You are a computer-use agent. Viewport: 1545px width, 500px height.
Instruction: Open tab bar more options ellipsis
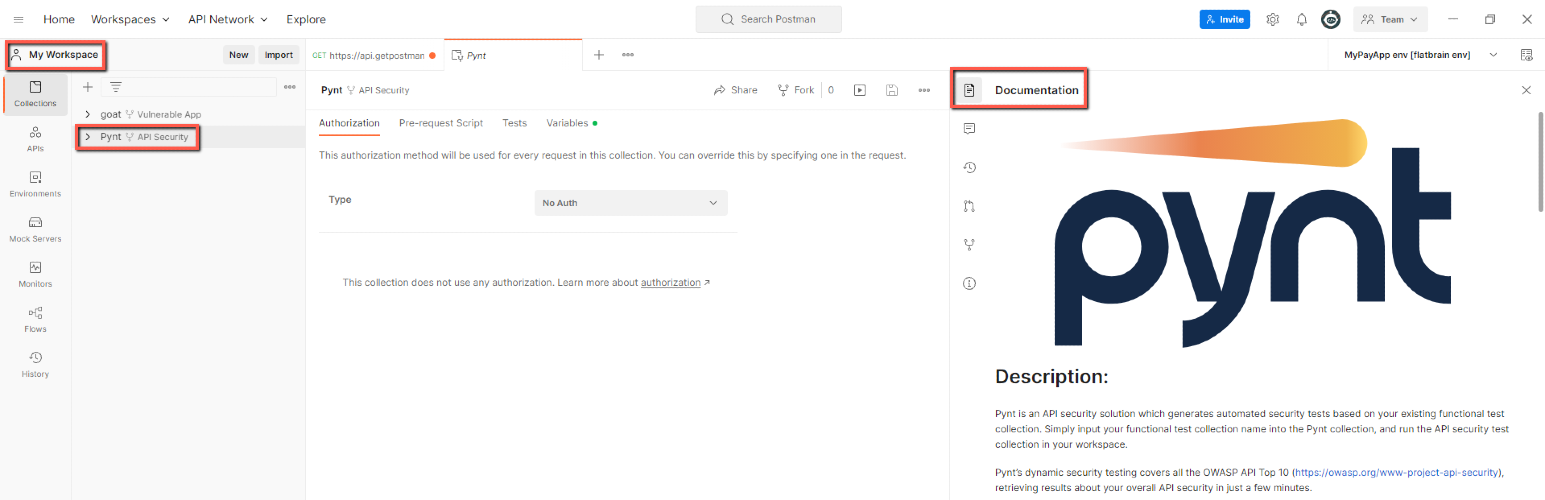[628, 55]
